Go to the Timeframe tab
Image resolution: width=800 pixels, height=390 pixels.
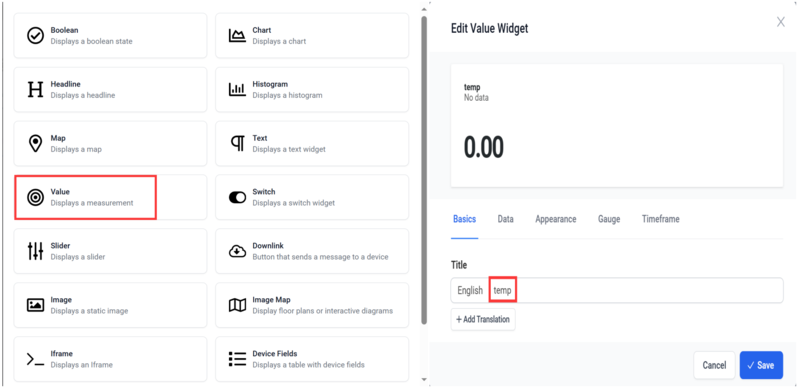pos(660,219)
